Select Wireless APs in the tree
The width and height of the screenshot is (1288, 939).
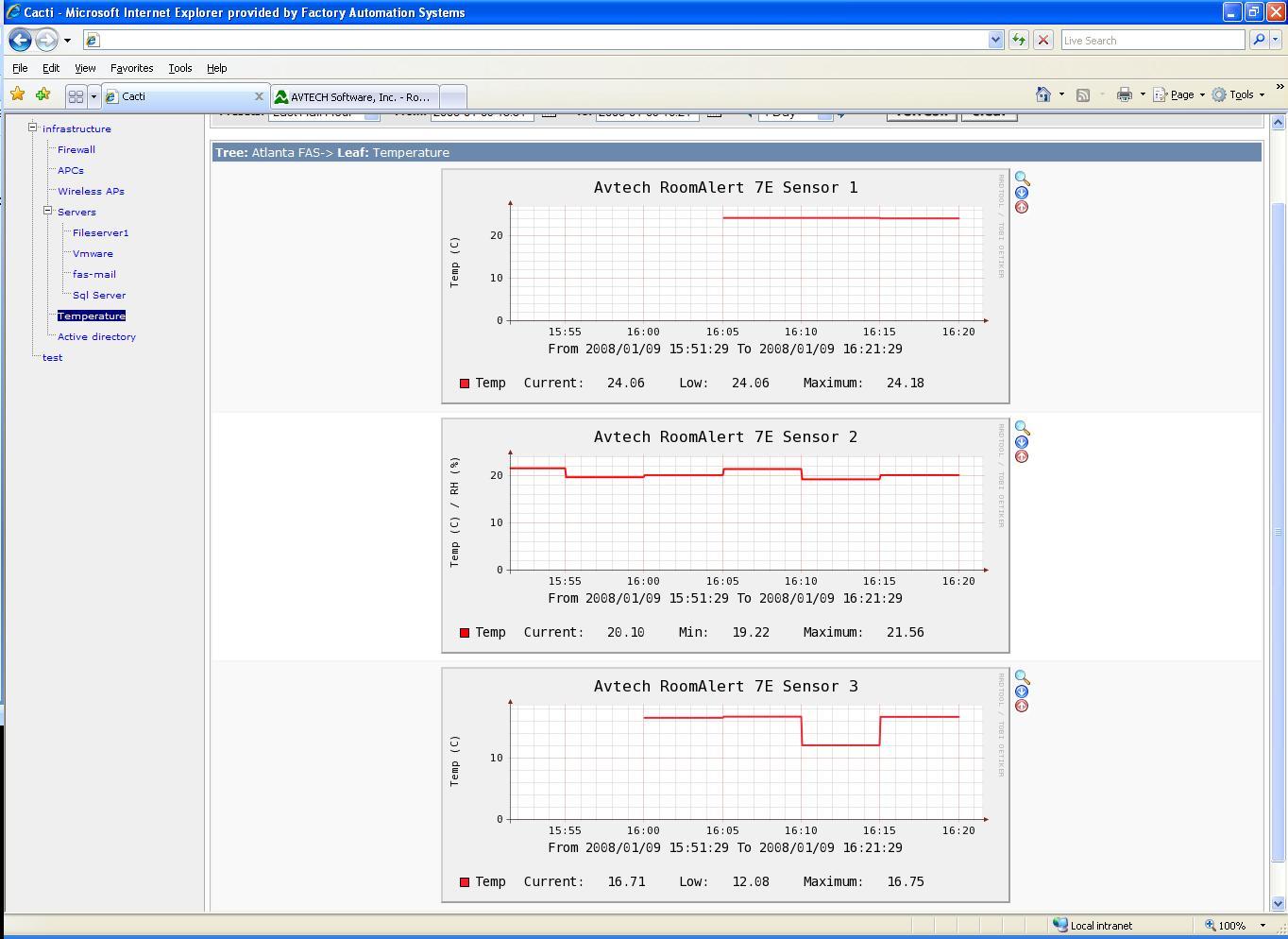coord(91,191)
